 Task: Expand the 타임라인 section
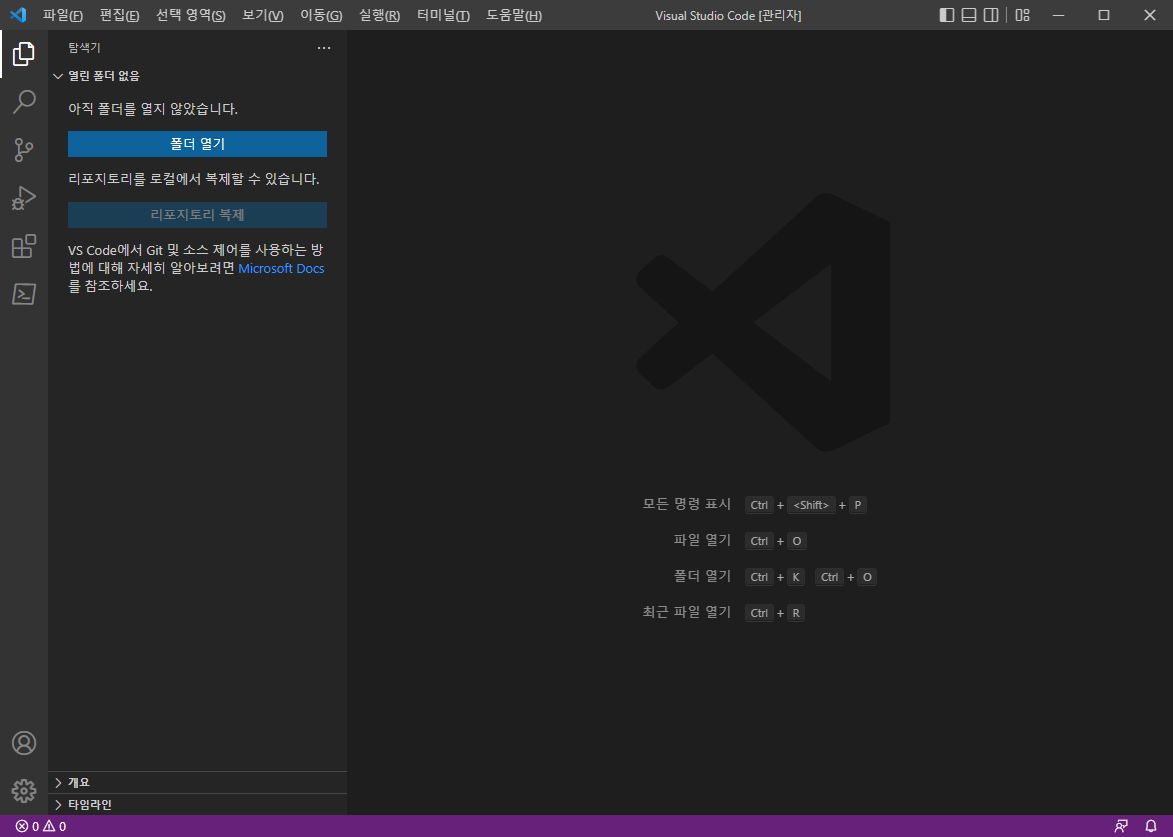click(x=197, y=805)
